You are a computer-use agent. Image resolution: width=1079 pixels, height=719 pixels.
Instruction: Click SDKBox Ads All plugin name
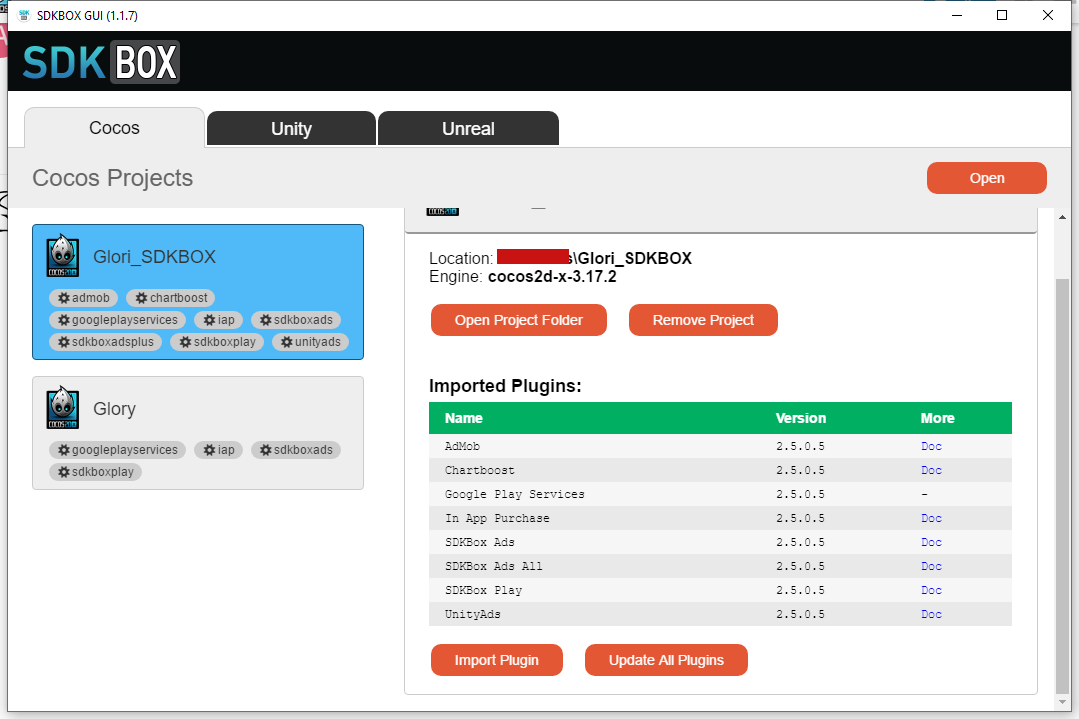(493, 567)
